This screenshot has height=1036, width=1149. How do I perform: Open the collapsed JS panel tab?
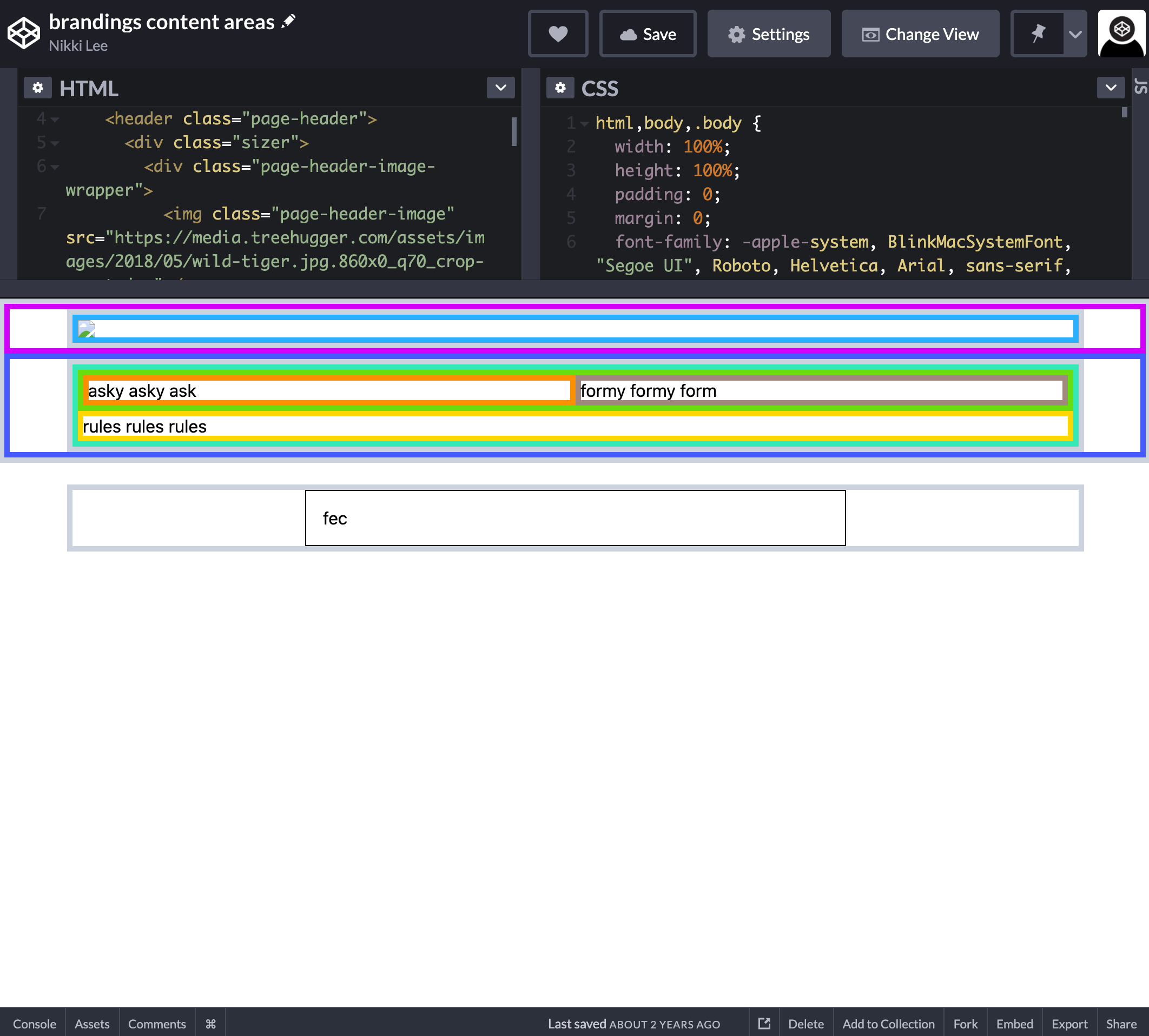(x=1140, y=87)
